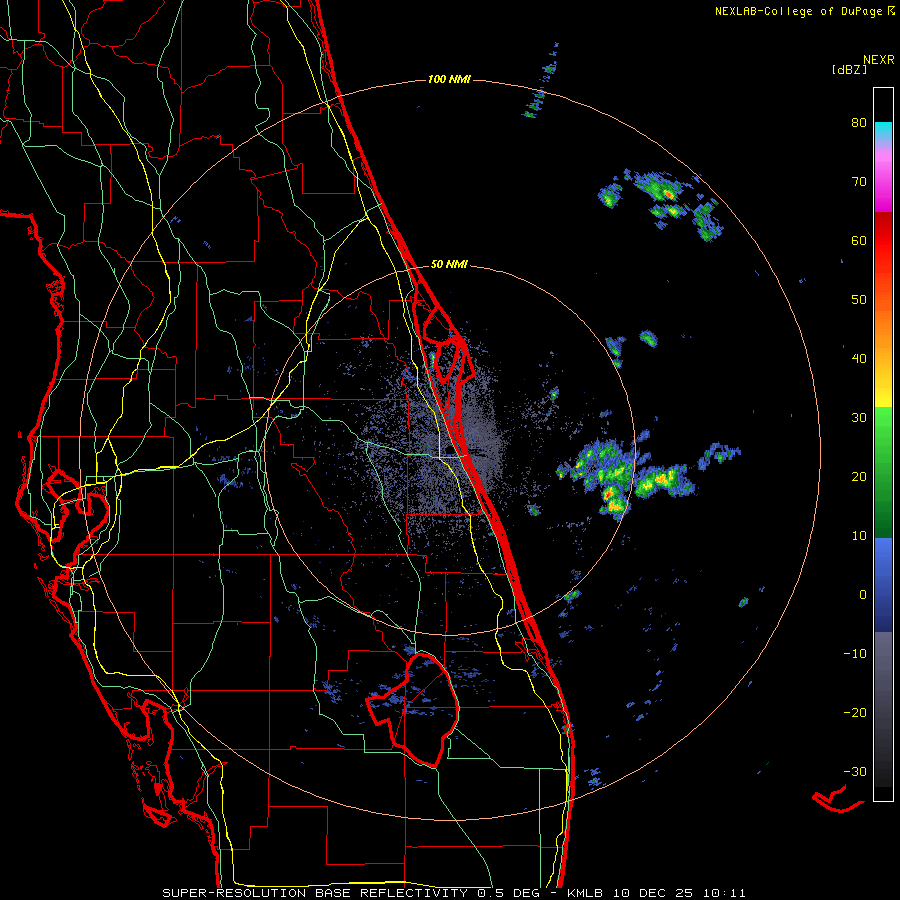The image size is (900, 900).
Task: Click the 70 dBZ scale value
Action: pyautogui.click(x=859, y=182)
